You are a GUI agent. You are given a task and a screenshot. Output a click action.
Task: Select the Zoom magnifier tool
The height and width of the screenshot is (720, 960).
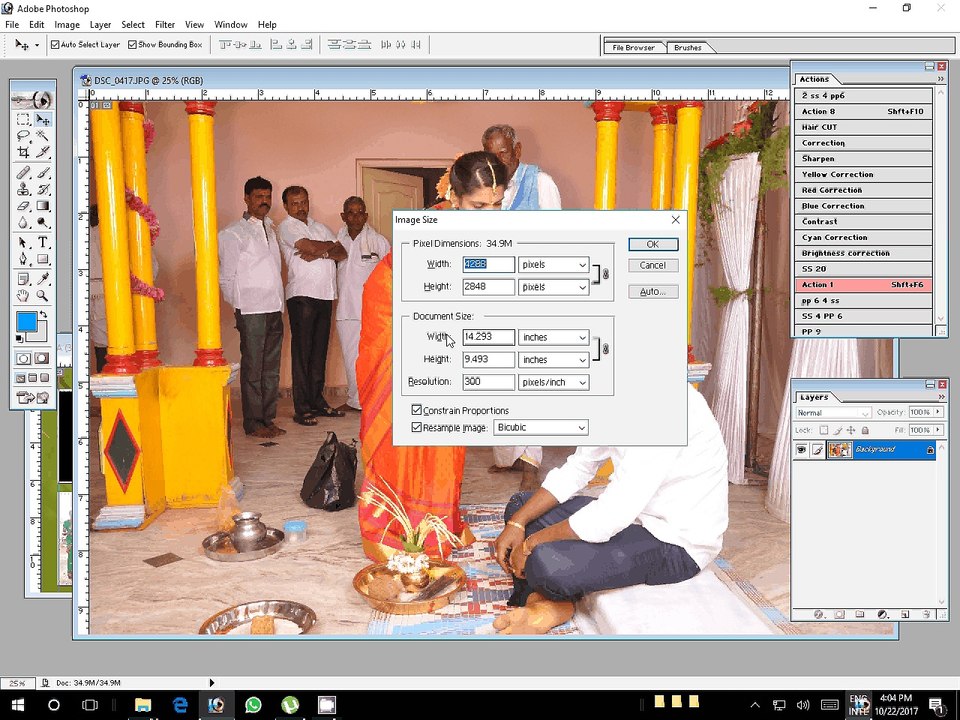click(x=42, y=296)
